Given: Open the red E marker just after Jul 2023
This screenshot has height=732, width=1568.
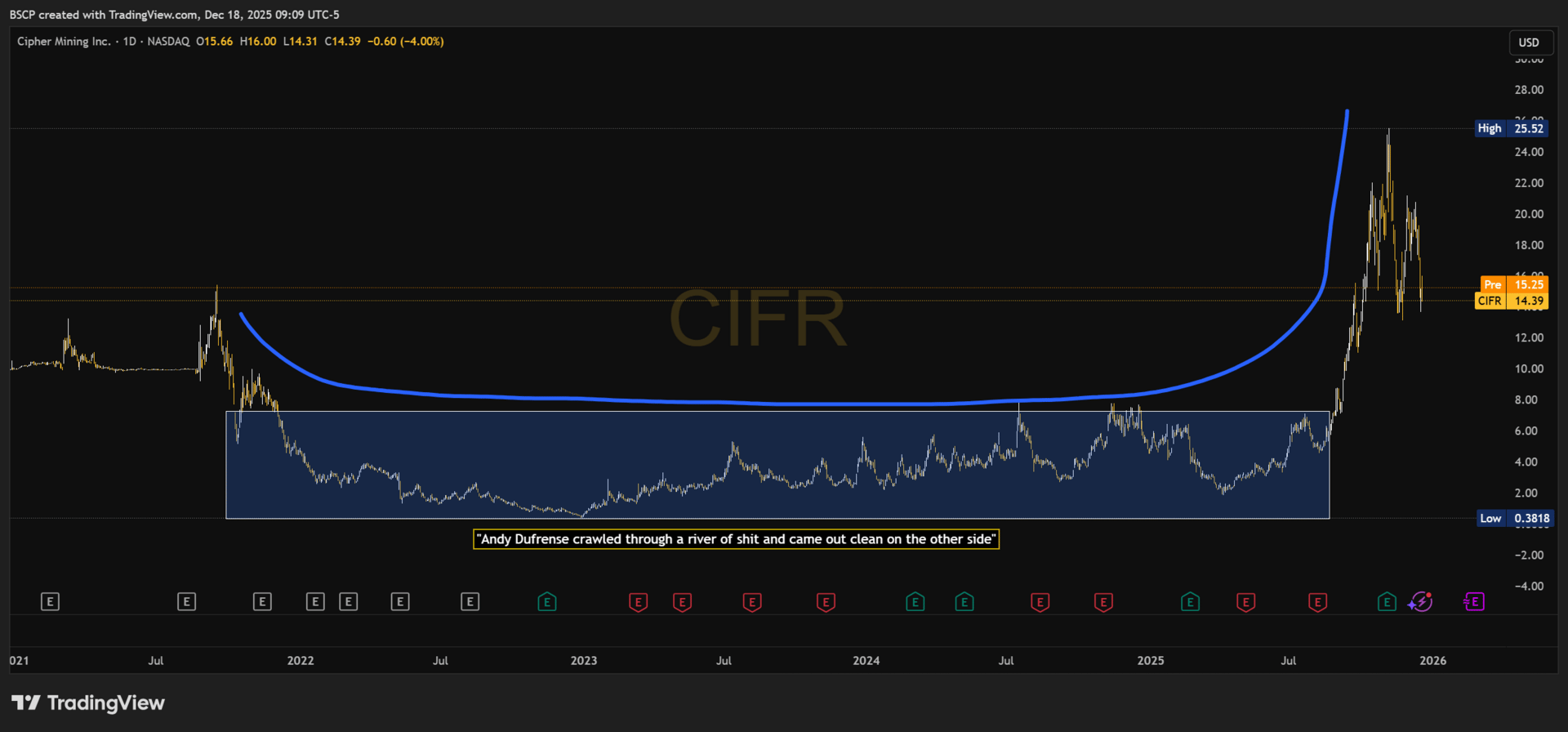Looking at the screenshot, I should pos(752,602).
